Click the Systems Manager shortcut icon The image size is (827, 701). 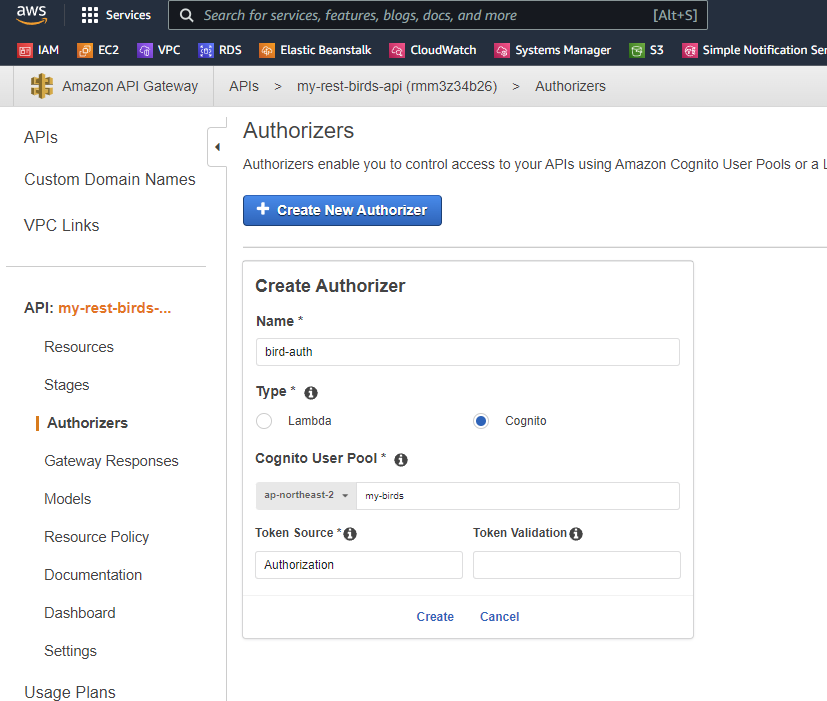click(x=502, y=51)
